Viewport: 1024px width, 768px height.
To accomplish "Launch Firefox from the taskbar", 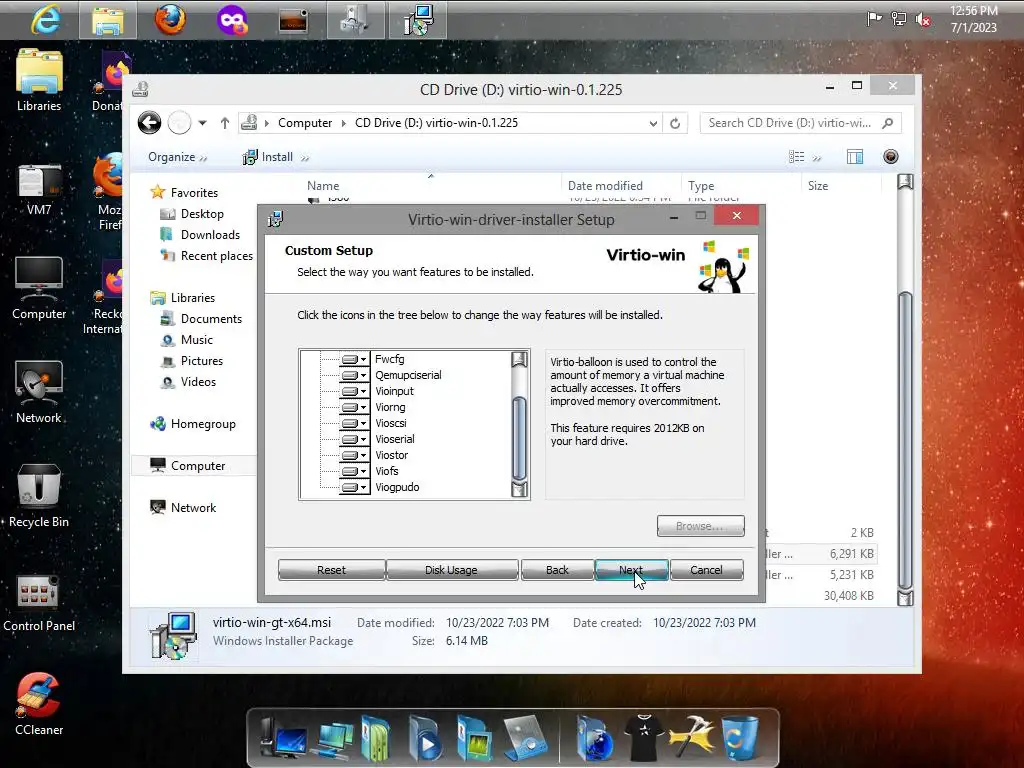I will pos(170,20).
